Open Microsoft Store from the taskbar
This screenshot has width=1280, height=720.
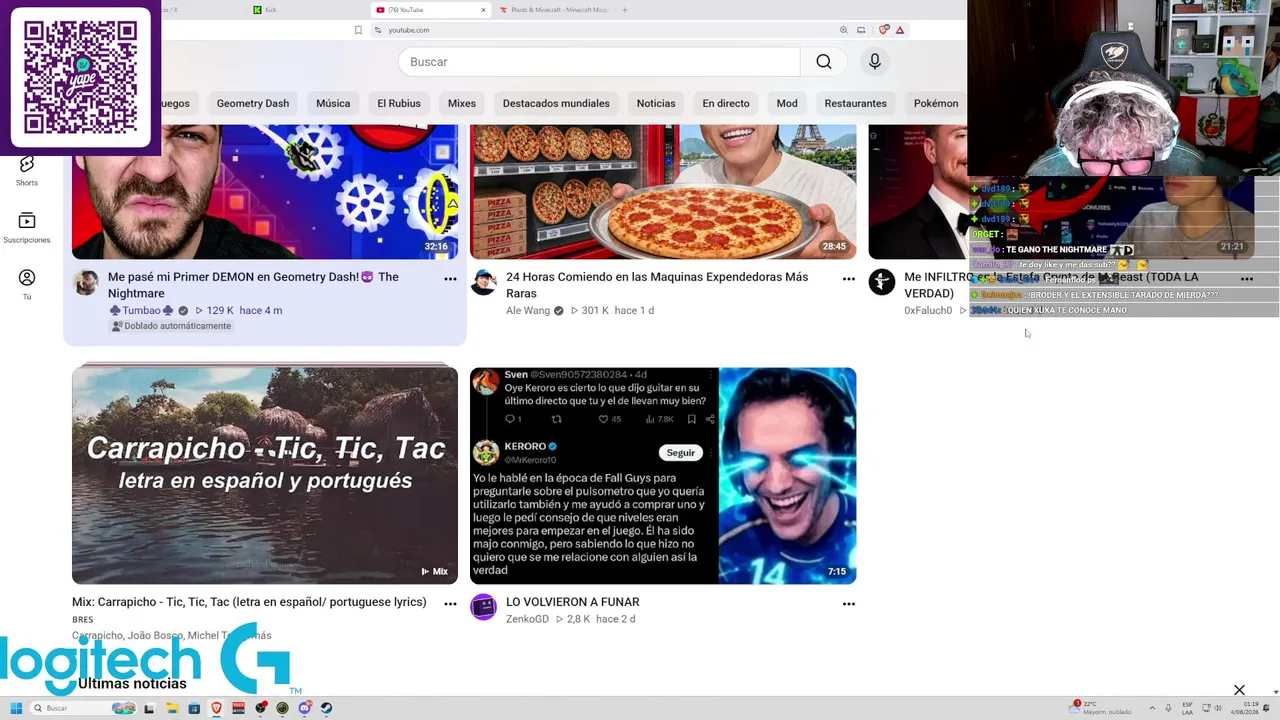pos(194,708)
